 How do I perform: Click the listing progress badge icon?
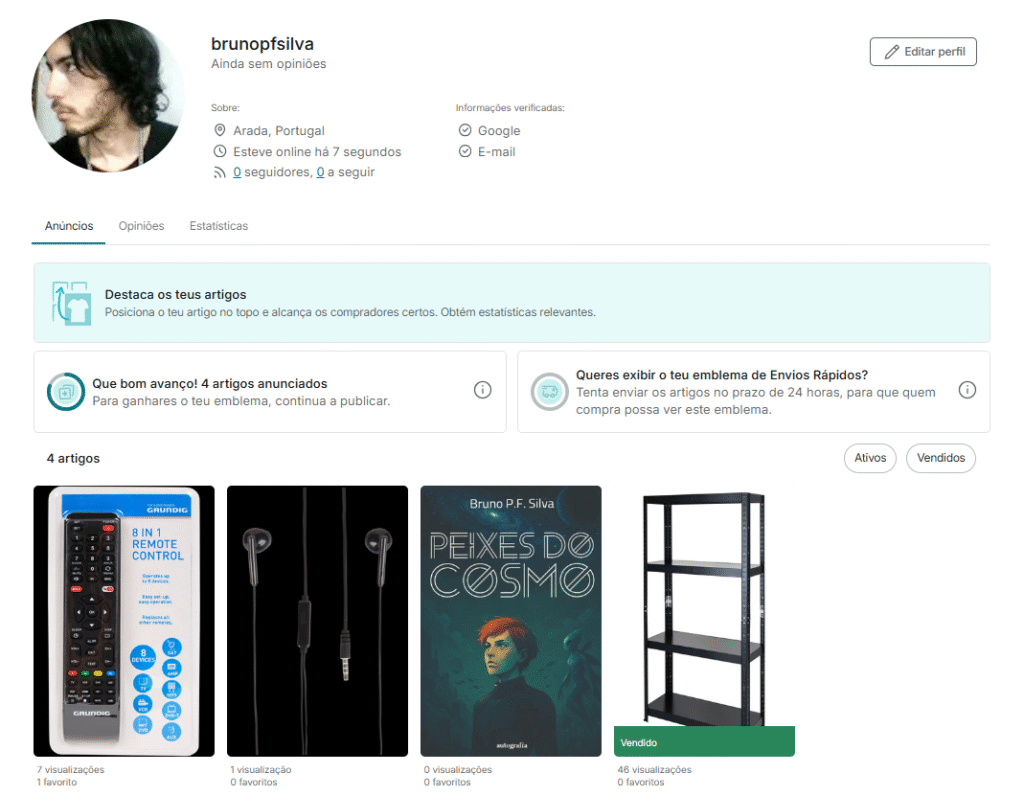(66, 392)
